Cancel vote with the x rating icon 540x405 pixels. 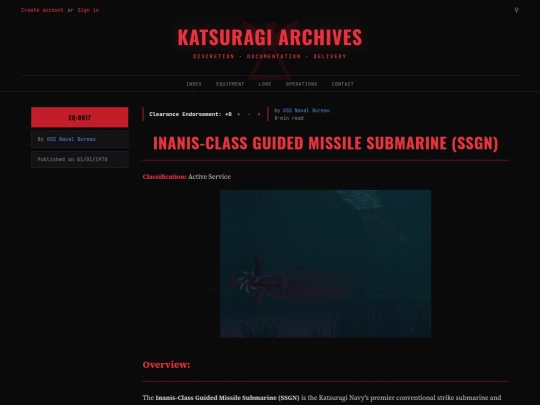(x=259, y=114)
